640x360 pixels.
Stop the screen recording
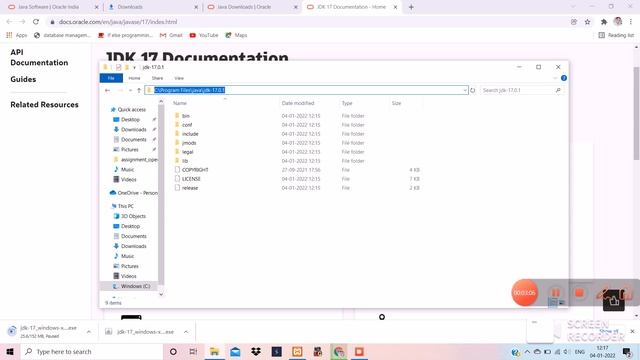[579, 293]
